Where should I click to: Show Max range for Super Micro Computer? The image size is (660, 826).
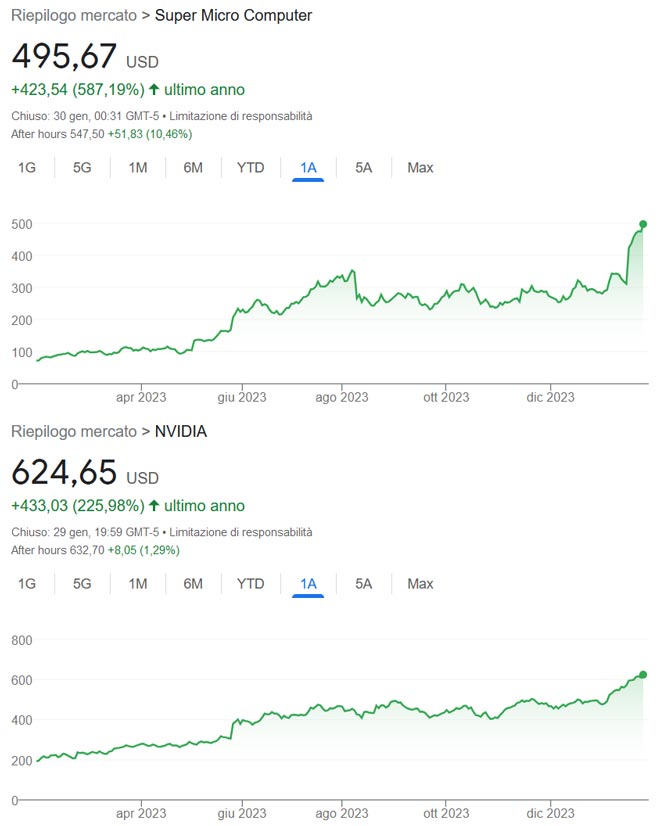[x=420, y=167]
